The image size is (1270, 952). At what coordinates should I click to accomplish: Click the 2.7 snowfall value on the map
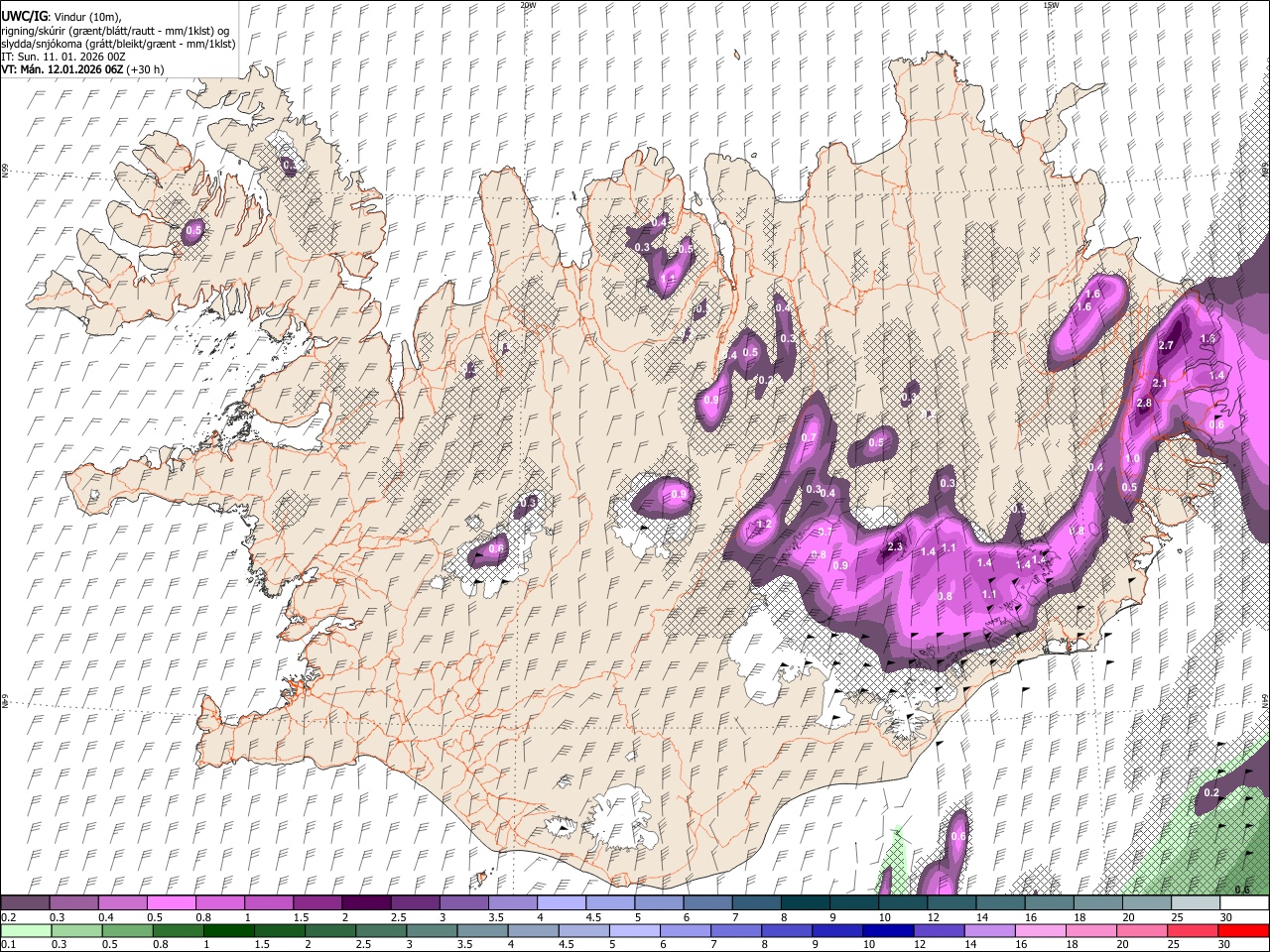[x=1166, y=345]
